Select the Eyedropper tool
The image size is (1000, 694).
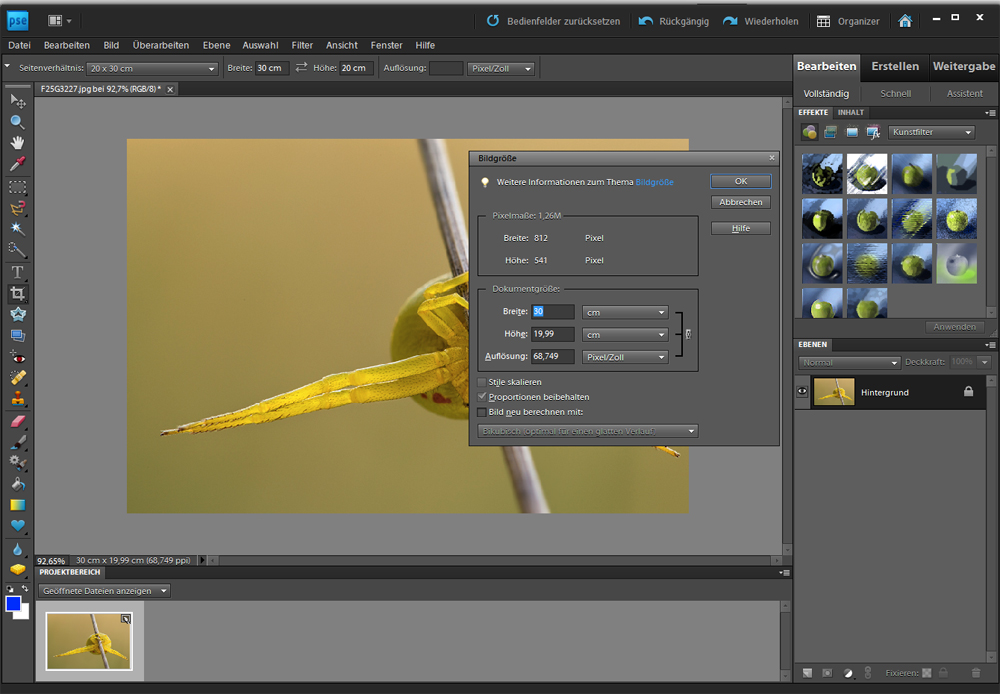[x=18, y=164]
